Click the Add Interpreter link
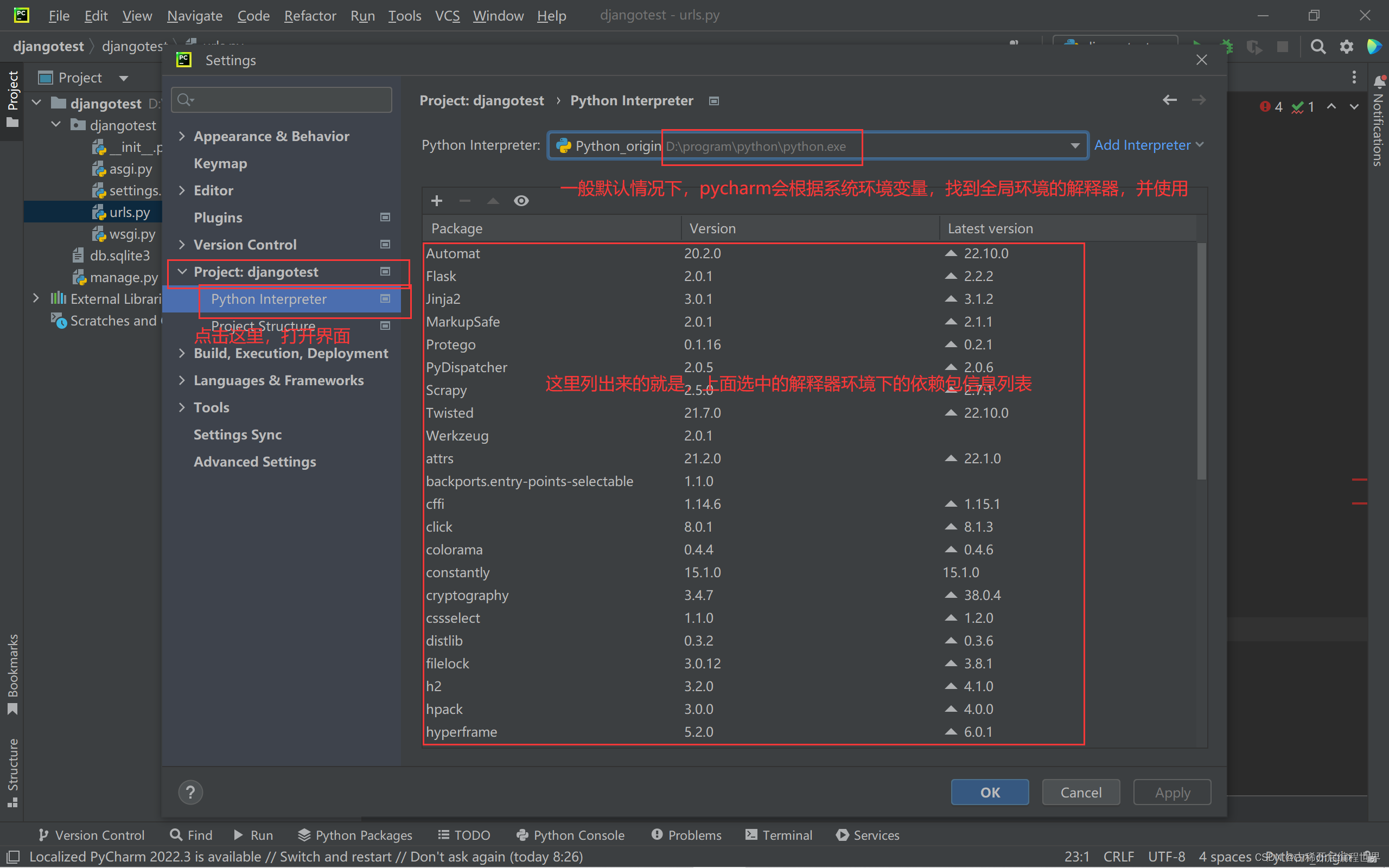Screen dimensions: 1389x868 click(x=1149, y=145)
